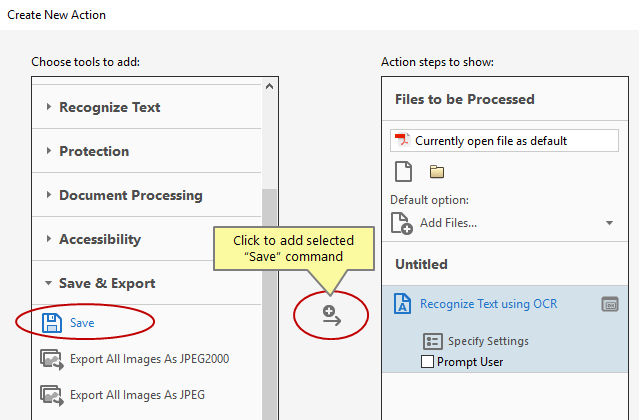The image size is (639, 420).
Task: Click the blank page add-file icon
Action: coord(403,172)
